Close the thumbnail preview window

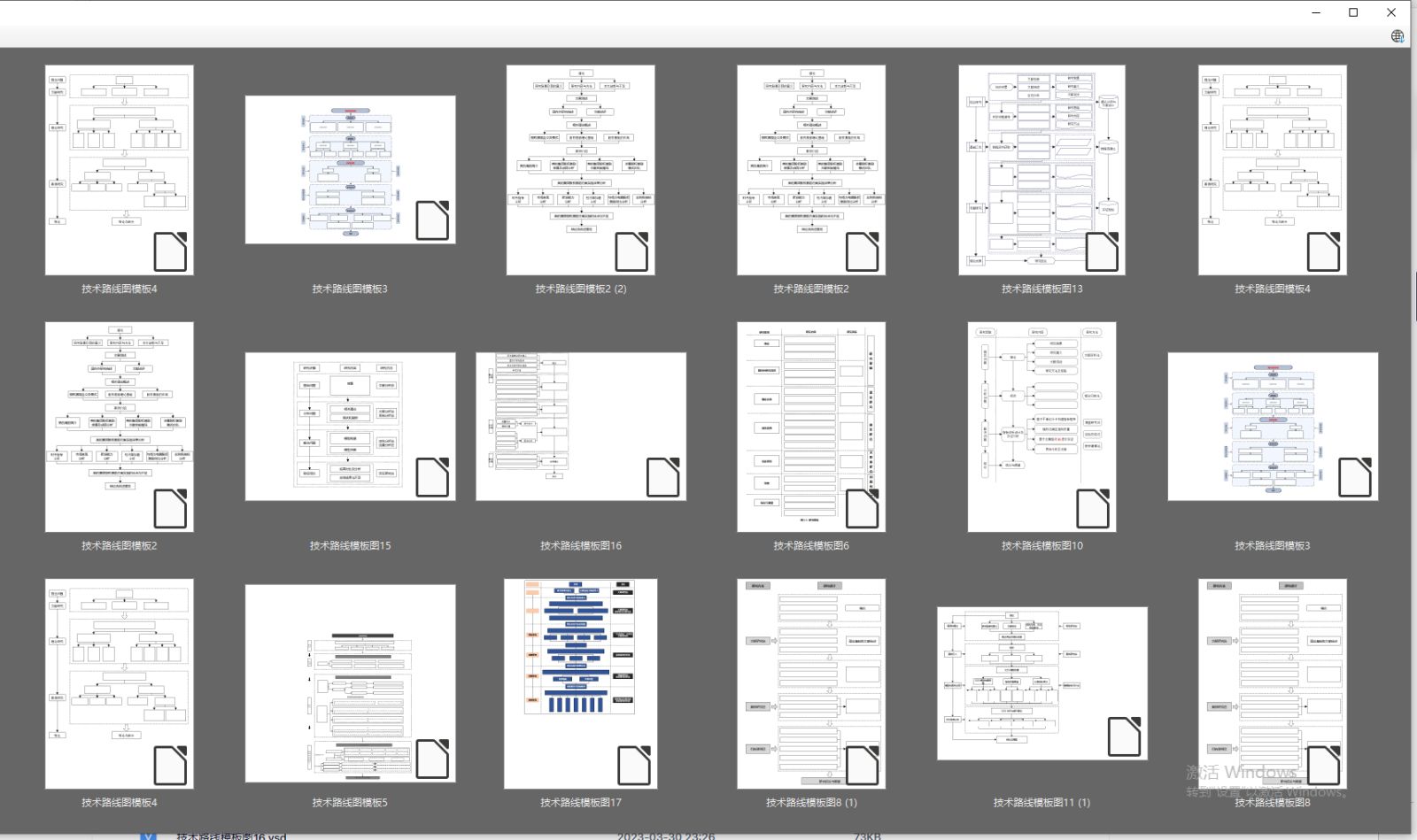coord(1391,12)
